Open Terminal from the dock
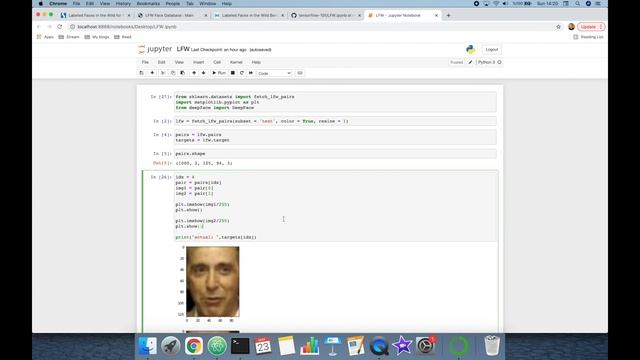 coord(240,346)
